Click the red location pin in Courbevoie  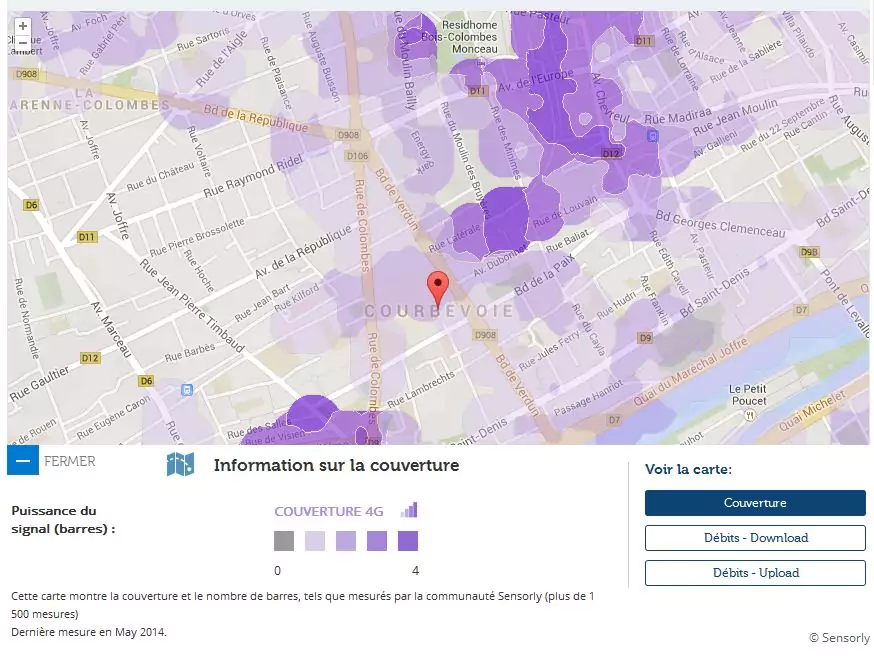438,288
